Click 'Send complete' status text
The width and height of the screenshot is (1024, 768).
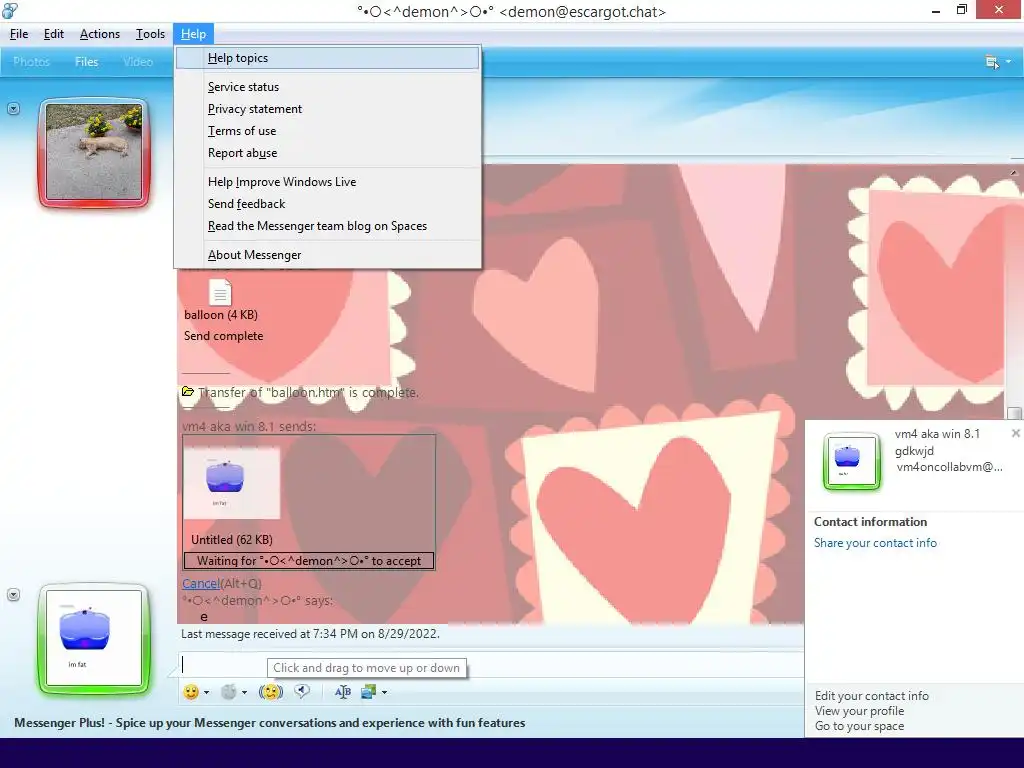tap(223, 336)
